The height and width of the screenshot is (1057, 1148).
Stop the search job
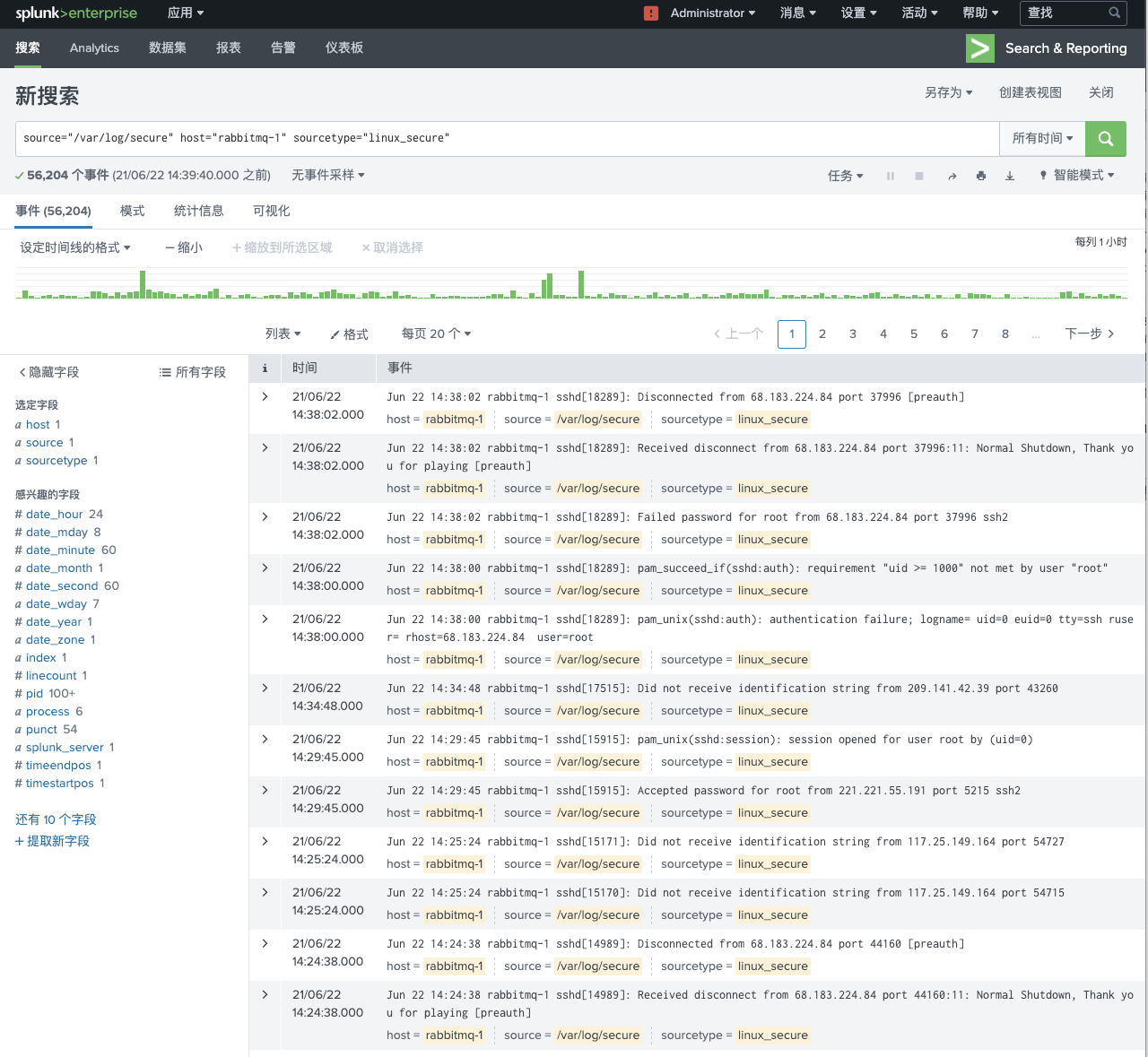click(x=919, y=176)
